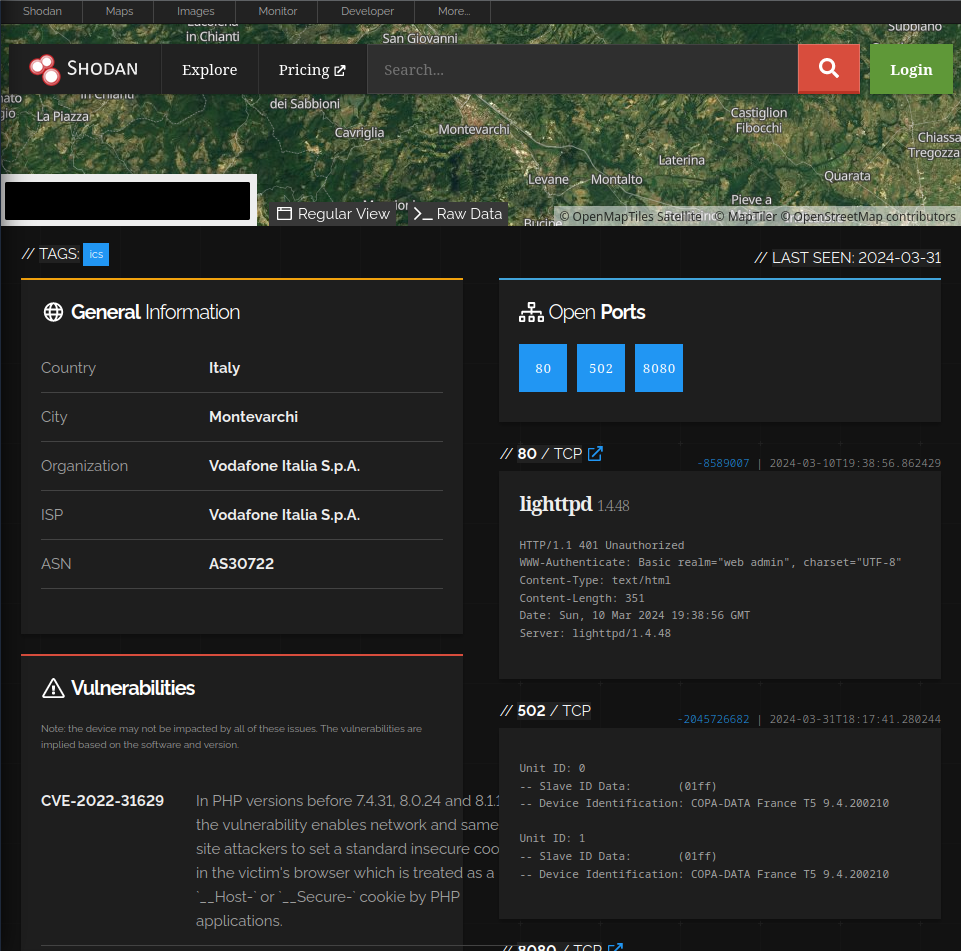Switch to the Images section in top nav
Viewport: 961px width, 951px height.
(195, 11)
